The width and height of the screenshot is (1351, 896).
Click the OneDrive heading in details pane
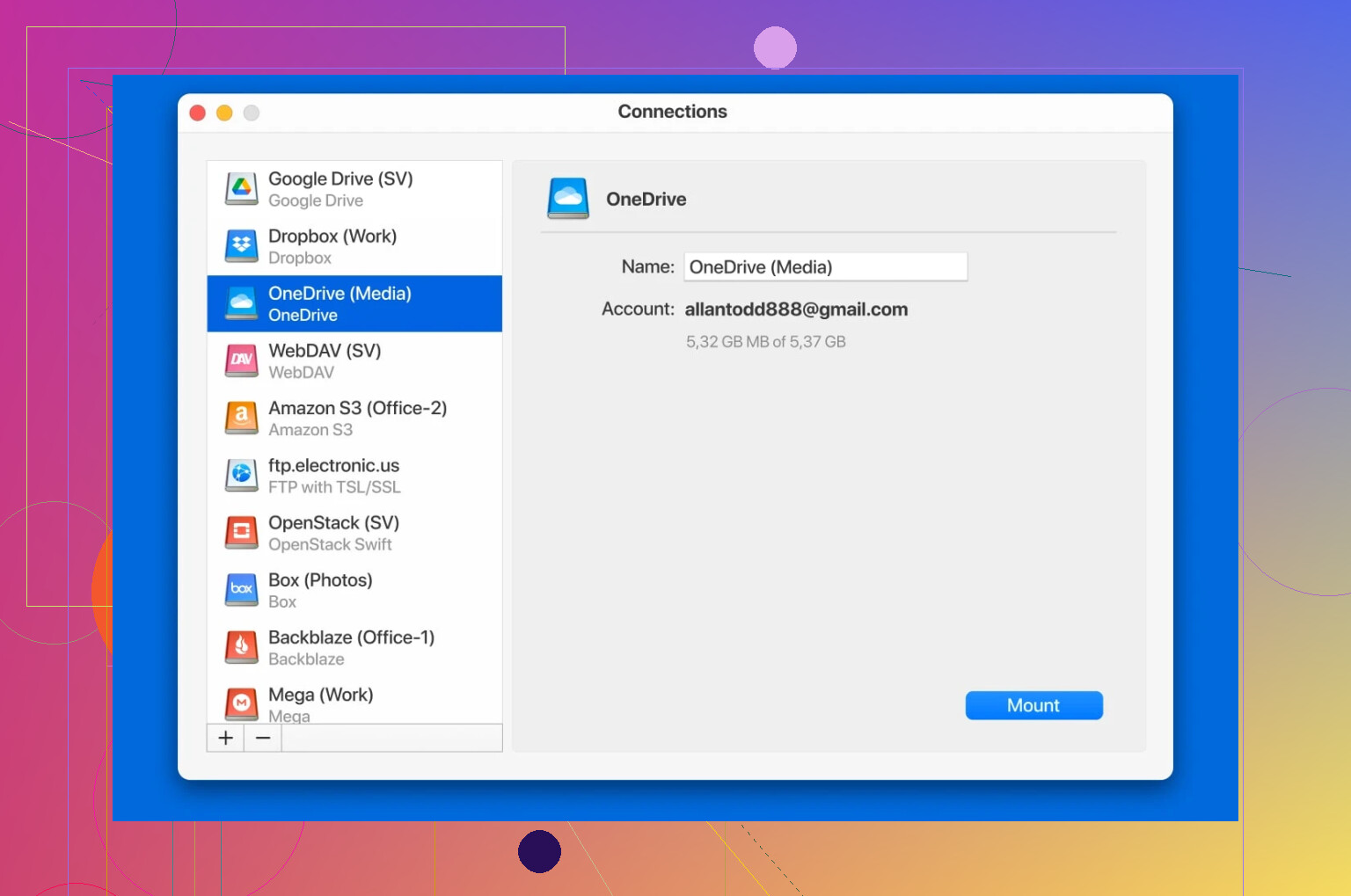coord(646,200)
